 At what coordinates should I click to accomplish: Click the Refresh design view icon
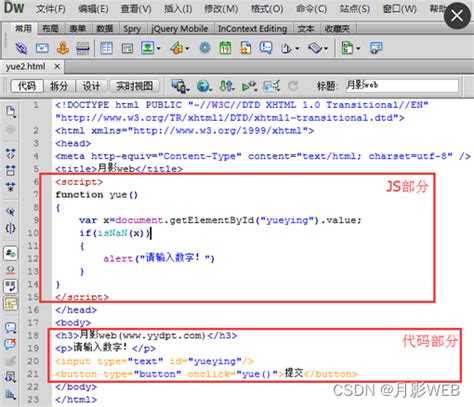tap(293, 86)
